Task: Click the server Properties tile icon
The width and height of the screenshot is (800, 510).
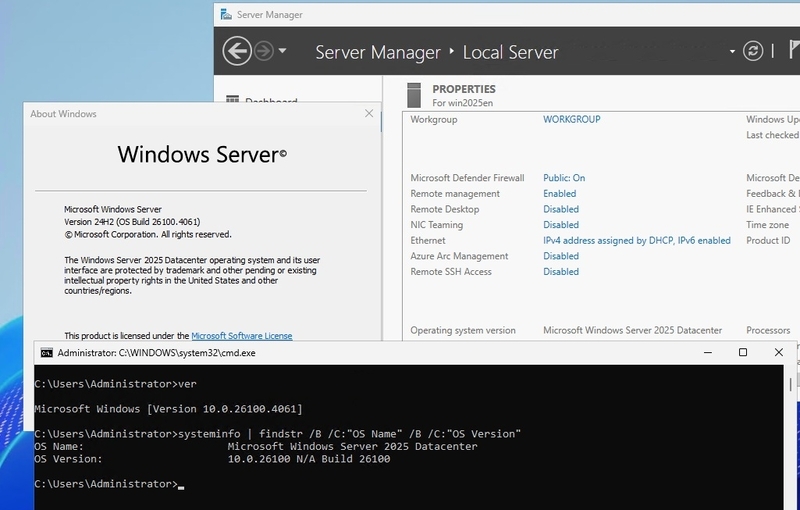Action: pos(414,95)
